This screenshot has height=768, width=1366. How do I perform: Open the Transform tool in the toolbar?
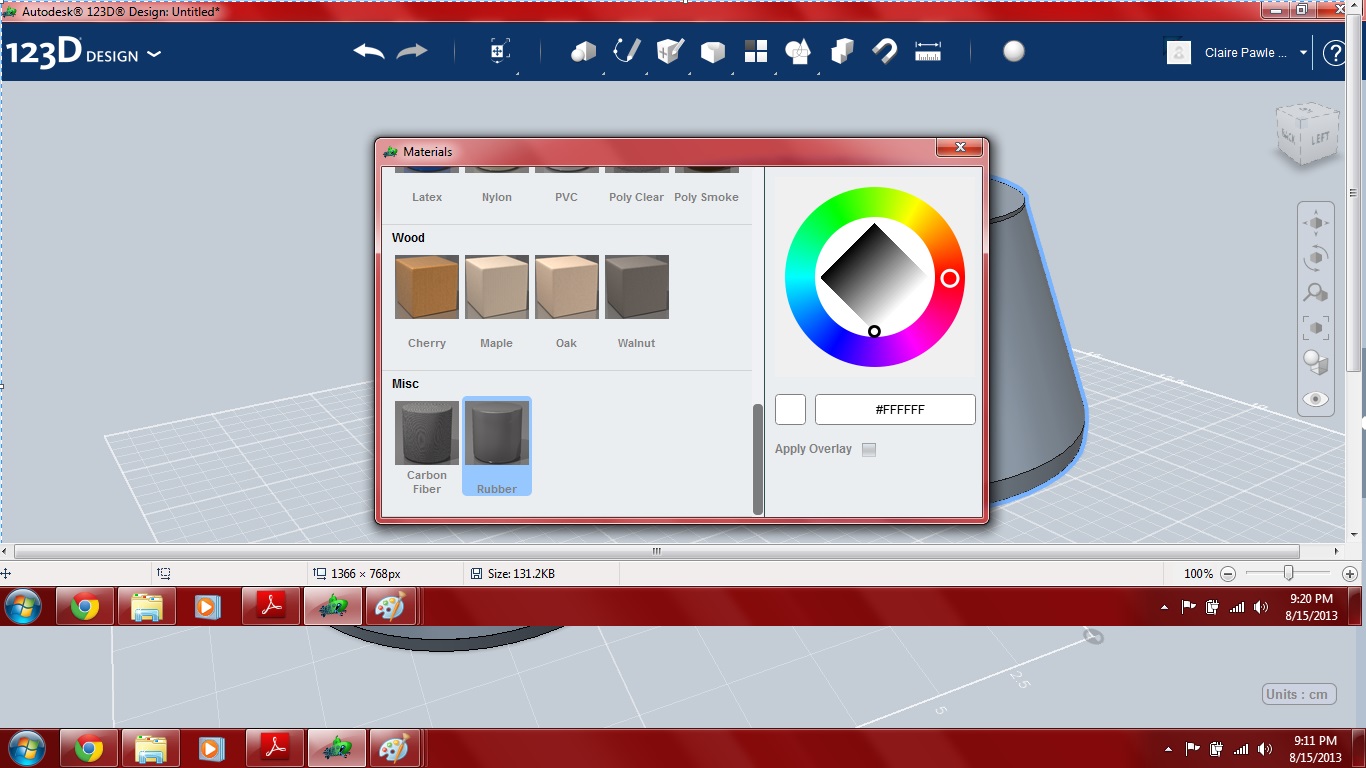click(x=500, y=52)
